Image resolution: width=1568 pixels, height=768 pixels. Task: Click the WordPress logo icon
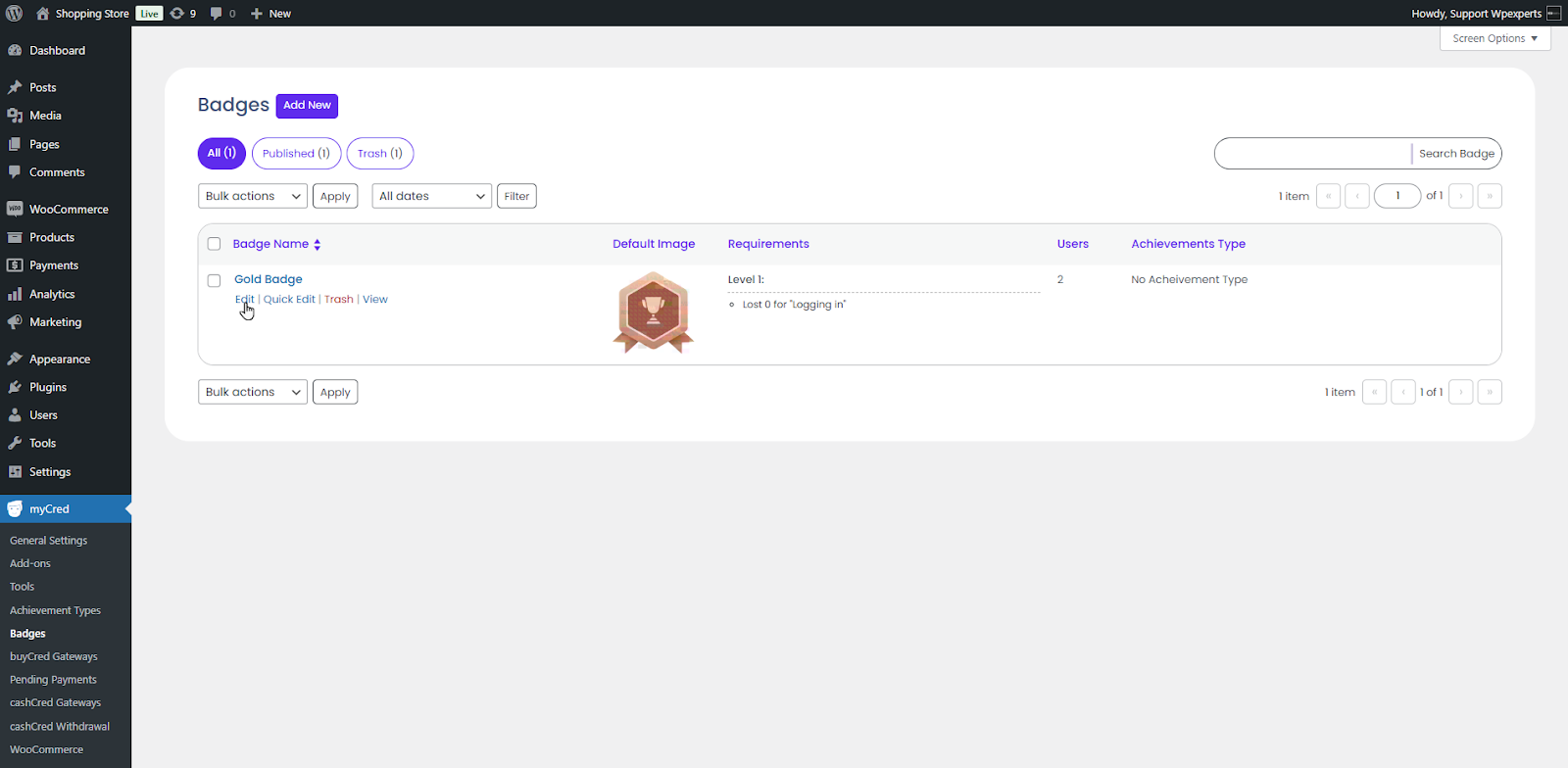tap(14, 13)
